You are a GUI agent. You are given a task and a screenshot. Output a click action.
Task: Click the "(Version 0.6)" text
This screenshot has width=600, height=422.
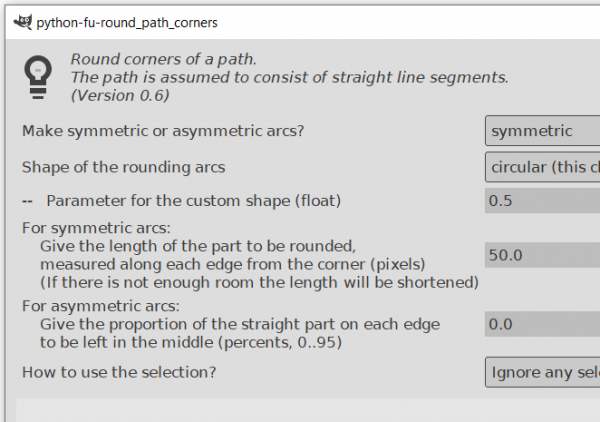click(x=120, y=95)
